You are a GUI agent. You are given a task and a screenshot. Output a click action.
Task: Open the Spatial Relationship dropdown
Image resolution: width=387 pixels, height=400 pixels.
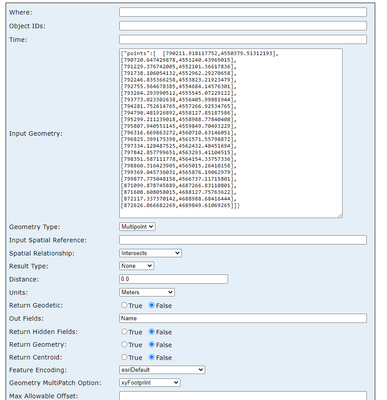click(150, 253)
